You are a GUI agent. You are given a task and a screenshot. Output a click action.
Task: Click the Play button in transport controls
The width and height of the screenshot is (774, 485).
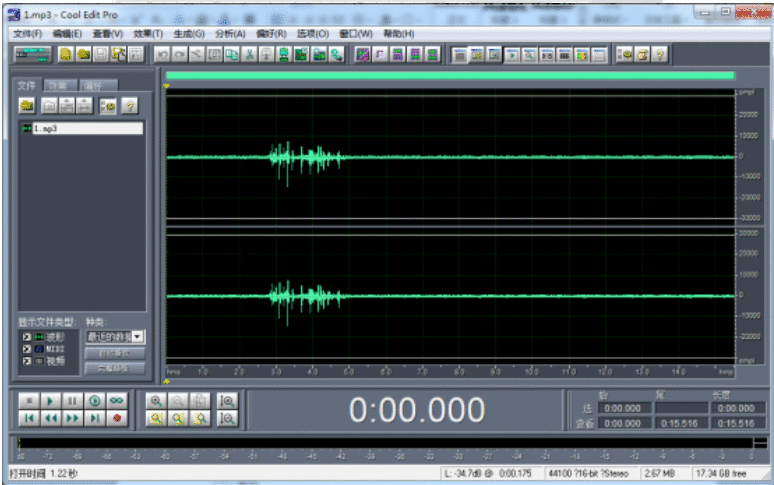click(x=49, y=400)
